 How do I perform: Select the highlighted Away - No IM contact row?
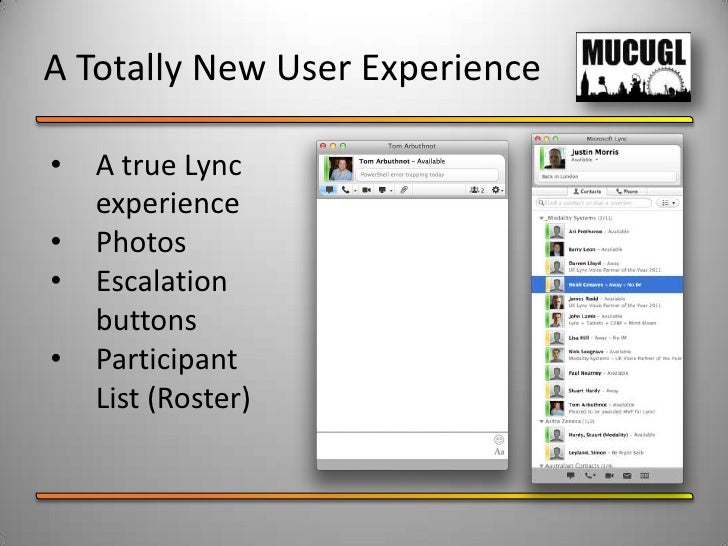(607, 285)
